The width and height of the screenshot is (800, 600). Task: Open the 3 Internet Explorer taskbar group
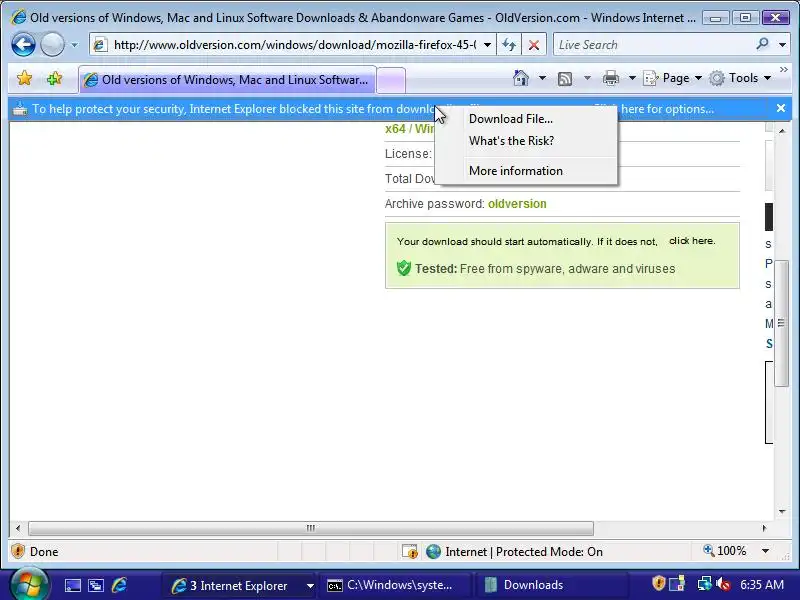(x=240, y=585)
